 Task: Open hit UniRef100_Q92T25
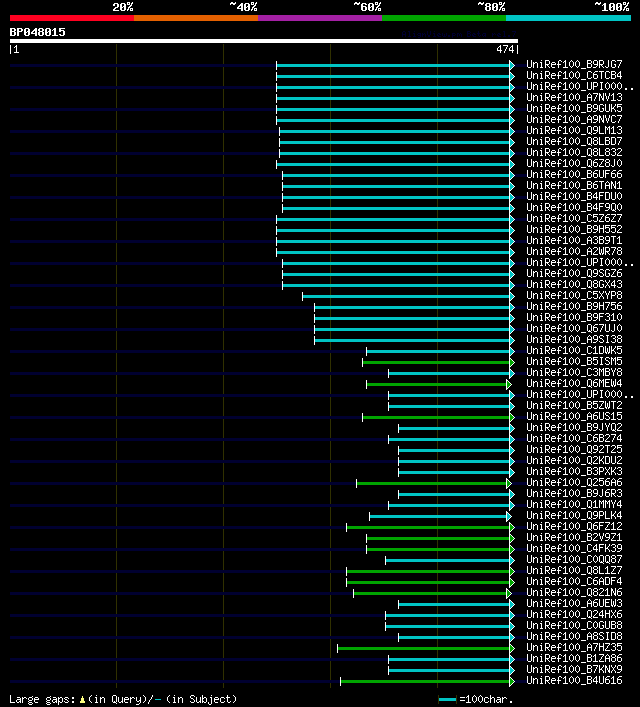(574, 450)
